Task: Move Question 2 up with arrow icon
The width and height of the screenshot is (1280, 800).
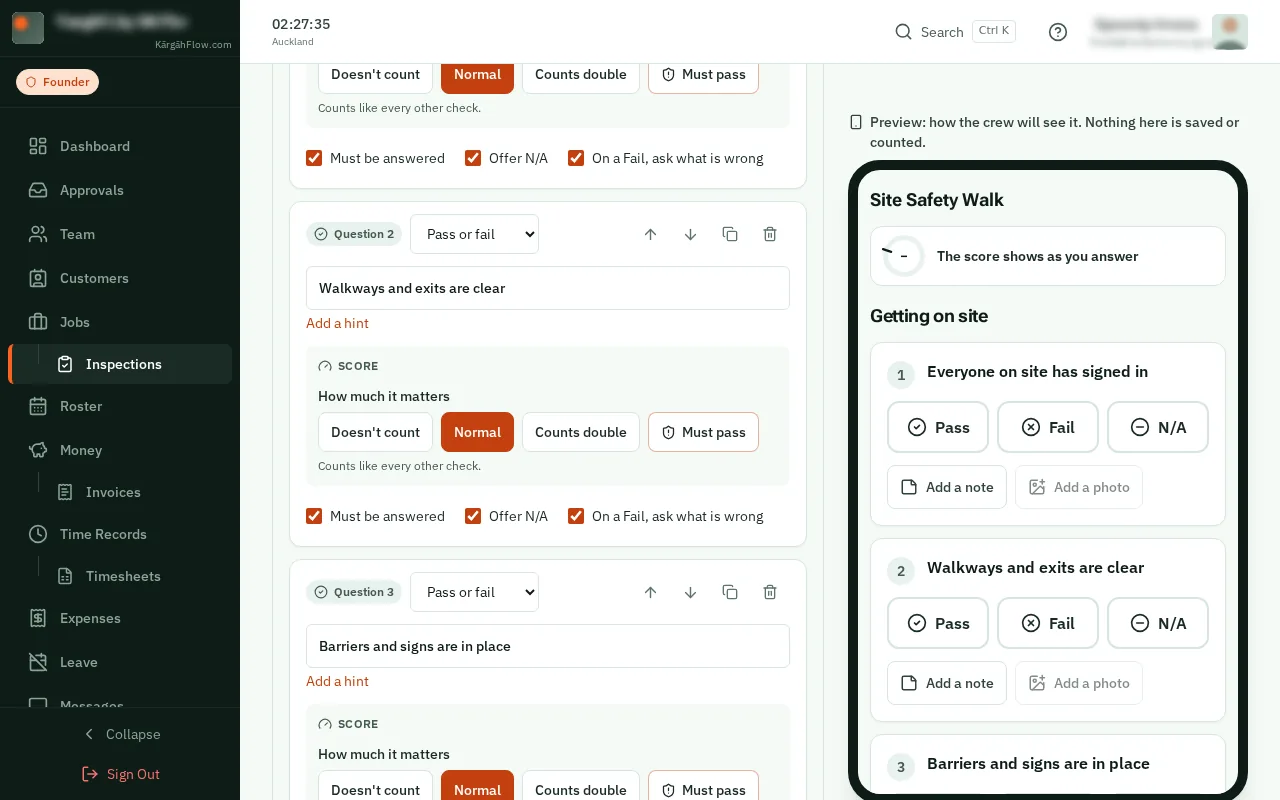Action: pos(650,234)
